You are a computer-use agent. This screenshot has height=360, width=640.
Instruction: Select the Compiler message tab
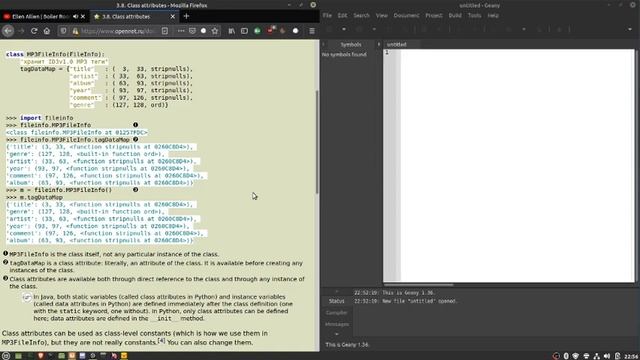coord(337,313)
